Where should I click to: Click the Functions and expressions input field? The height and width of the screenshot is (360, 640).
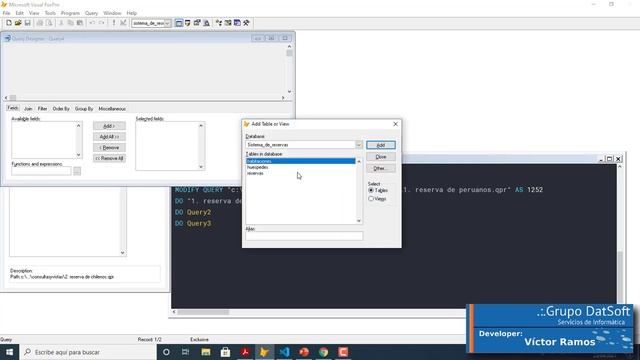pyautogui.click(x=41, y=171)
